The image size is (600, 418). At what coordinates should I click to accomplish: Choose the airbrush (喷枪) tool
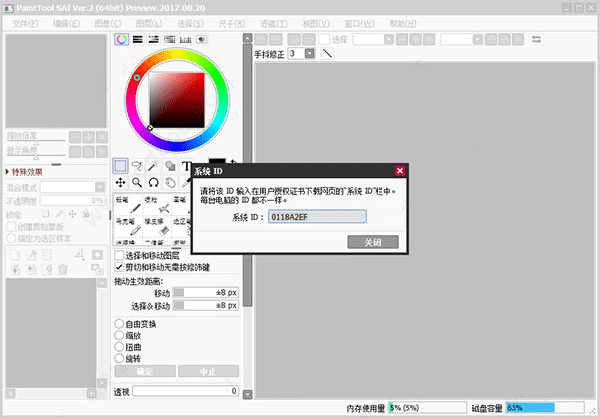[157, 204]
